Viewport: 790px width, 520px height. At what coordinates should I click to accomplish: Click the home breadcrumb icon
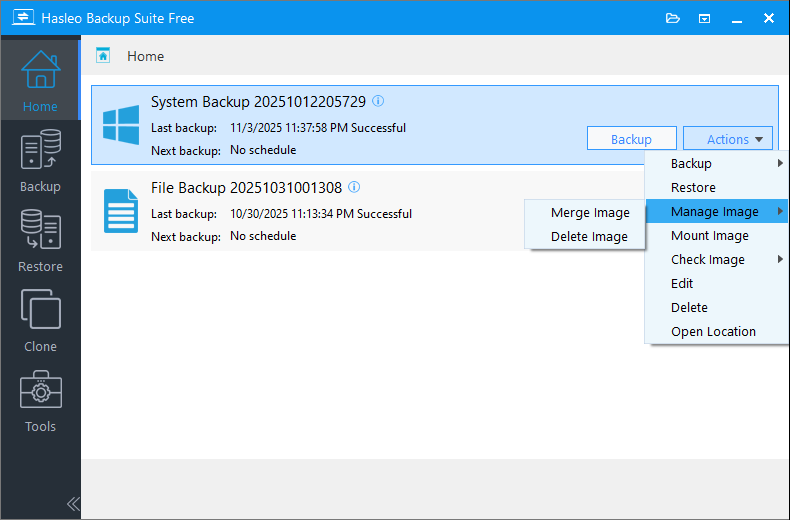tap(103, 55)
